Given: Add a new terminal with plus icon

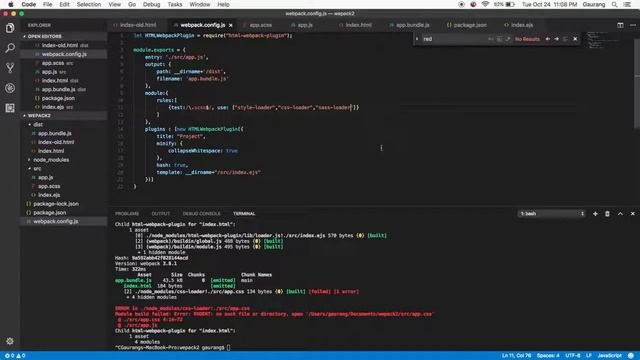Looking at the screenshot, I should coord(595,213).
